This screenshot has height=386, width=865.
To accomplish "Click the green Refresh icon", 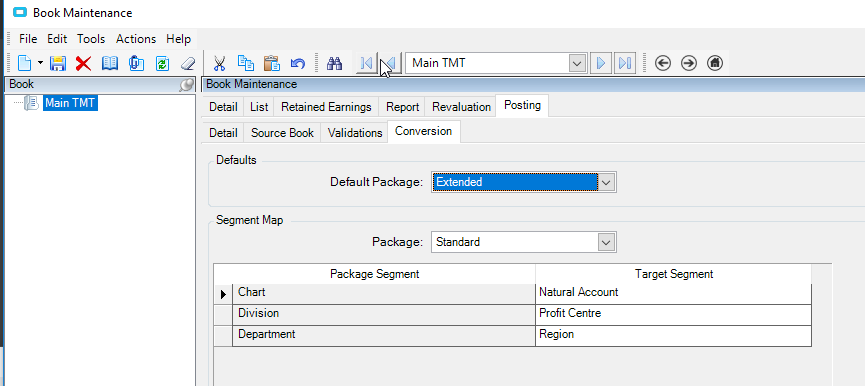I will 162,63.
